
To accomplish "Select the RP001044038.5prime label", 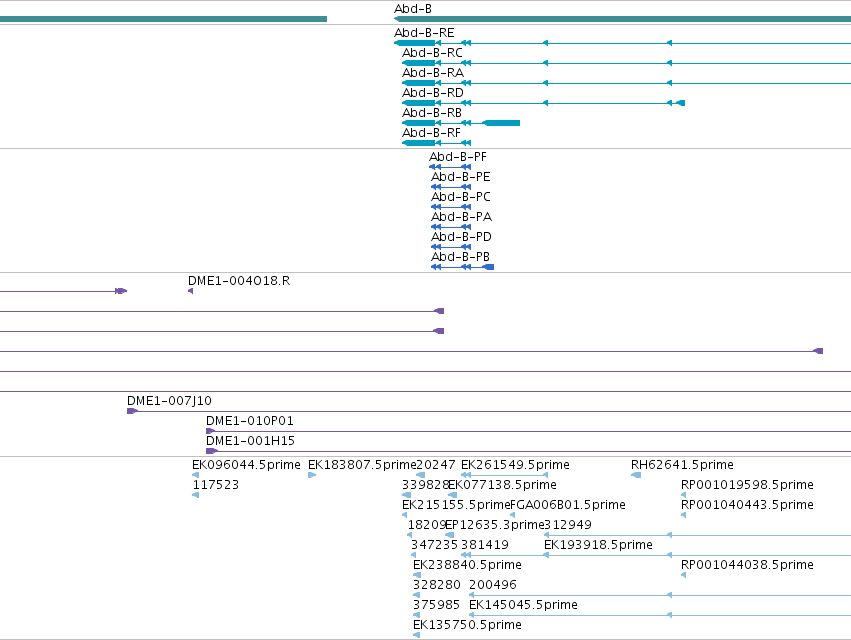I will pos(747,566).
